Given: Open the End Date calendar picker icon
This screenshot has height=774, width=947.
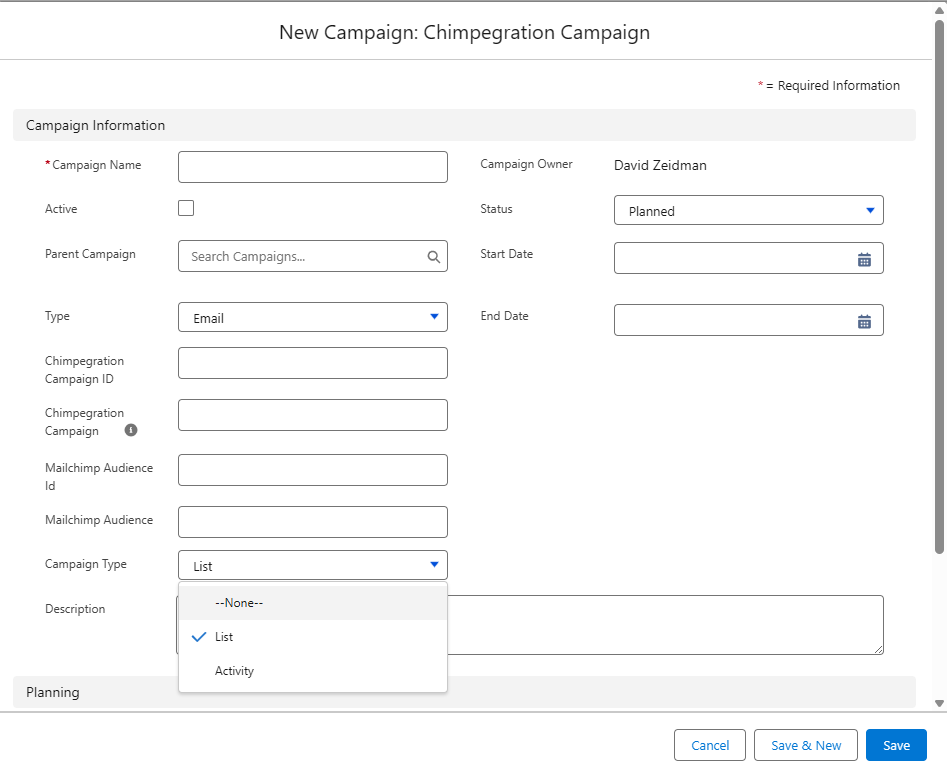Looking at the screenshot, I should 864,321.
